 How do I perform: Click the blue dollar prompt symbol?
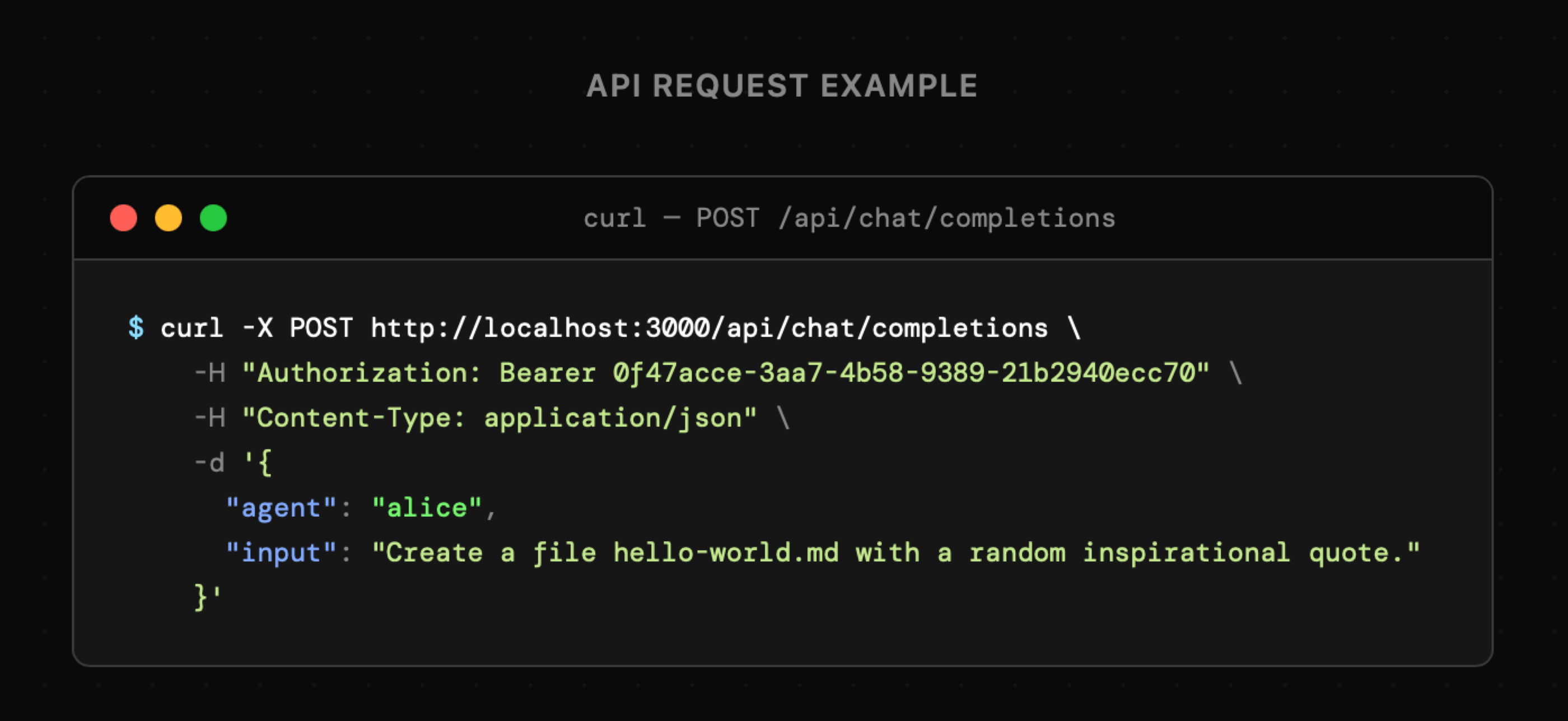click(136, 328)
